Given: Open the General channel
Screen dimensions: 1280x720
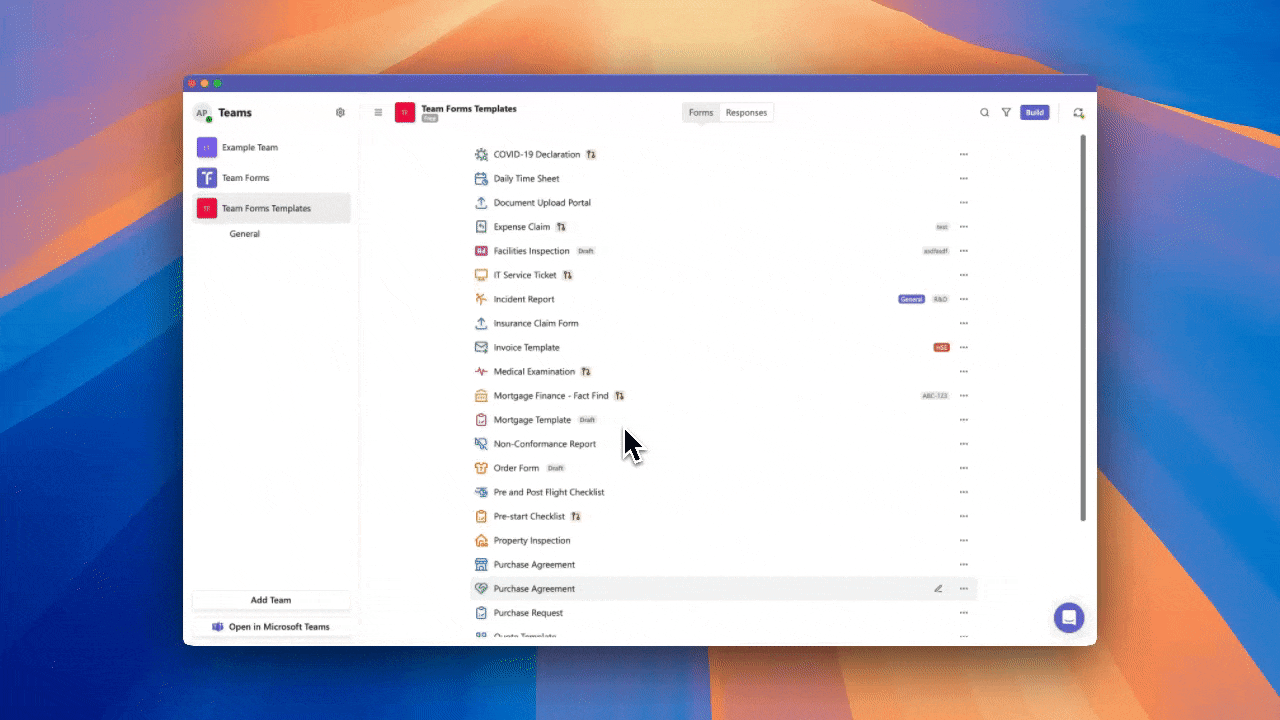Looking at the screenshot, I should coord(245,234).
